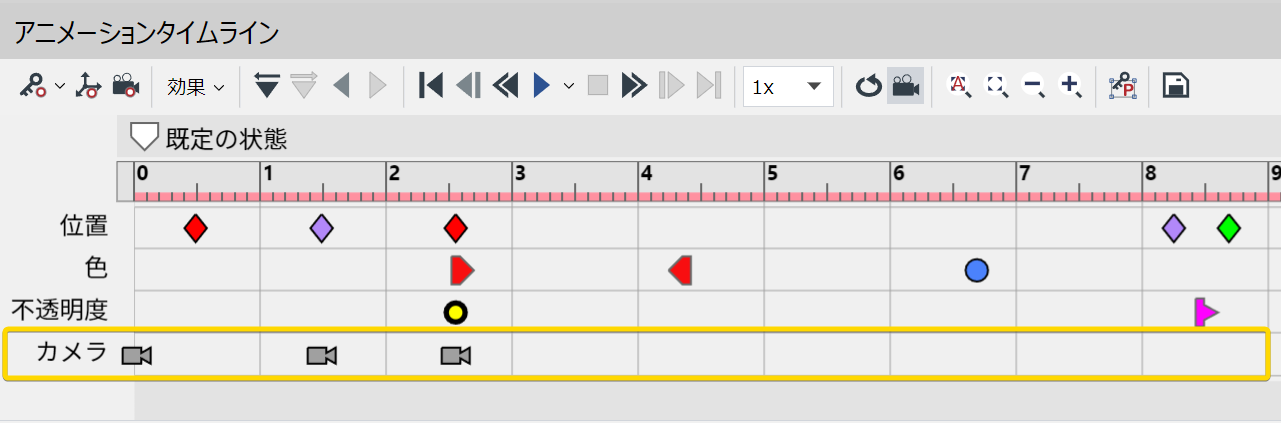Open the playback speed 1x combo box
This screenshot has height=423, width=1281.
coord(788,86)
